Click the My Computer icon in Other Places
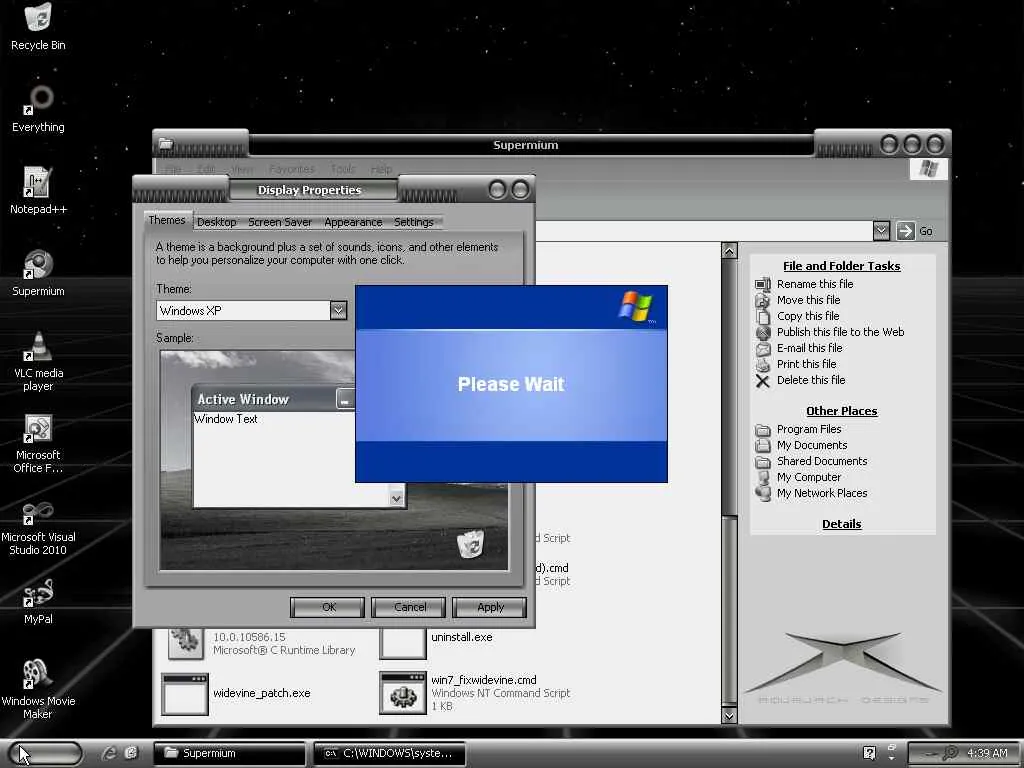The image size is (1024, 768). pos(763,477)
